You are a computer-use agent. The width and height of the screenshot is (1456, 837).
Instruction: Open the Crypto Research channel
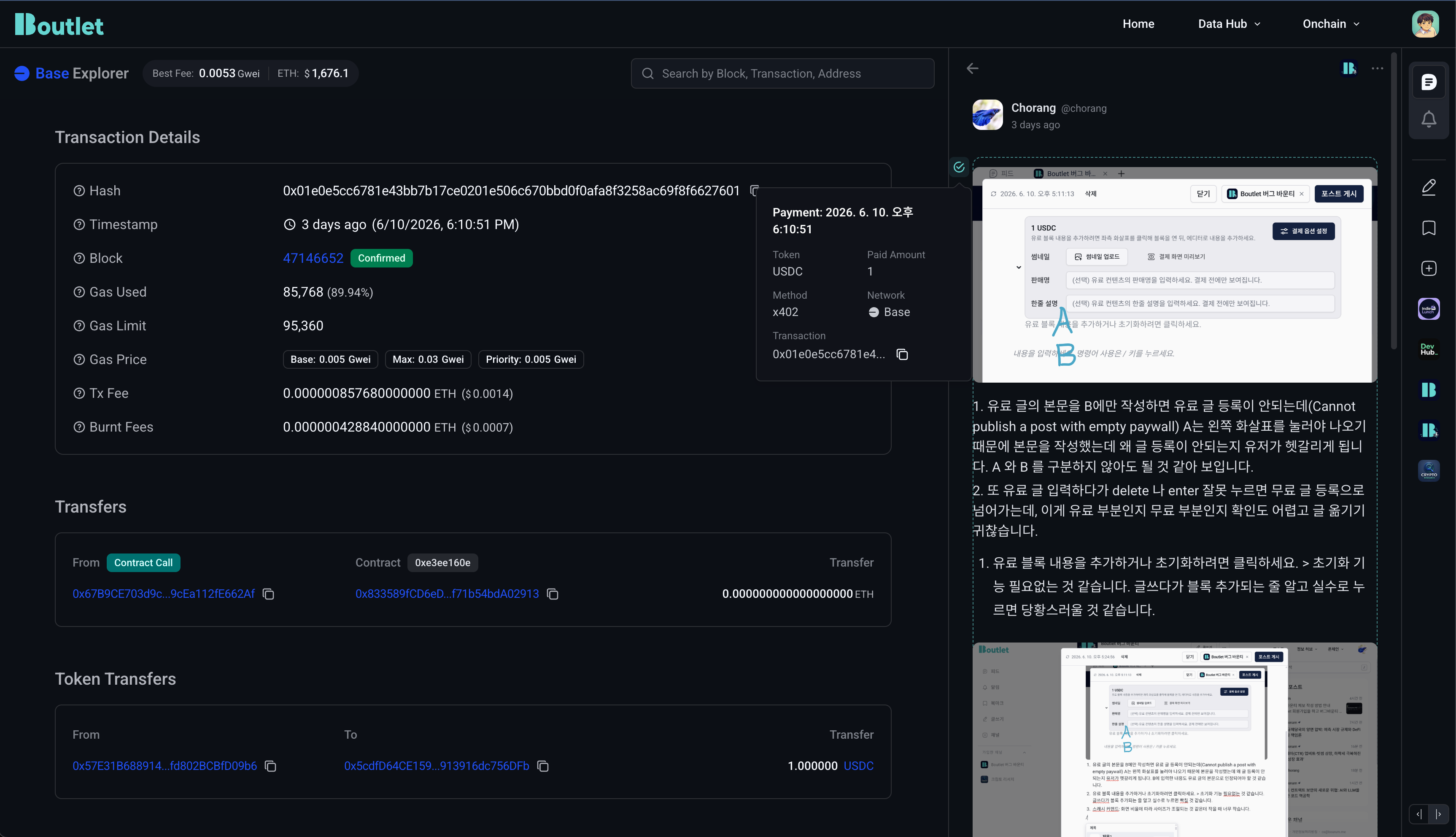tap(1429, 471)
